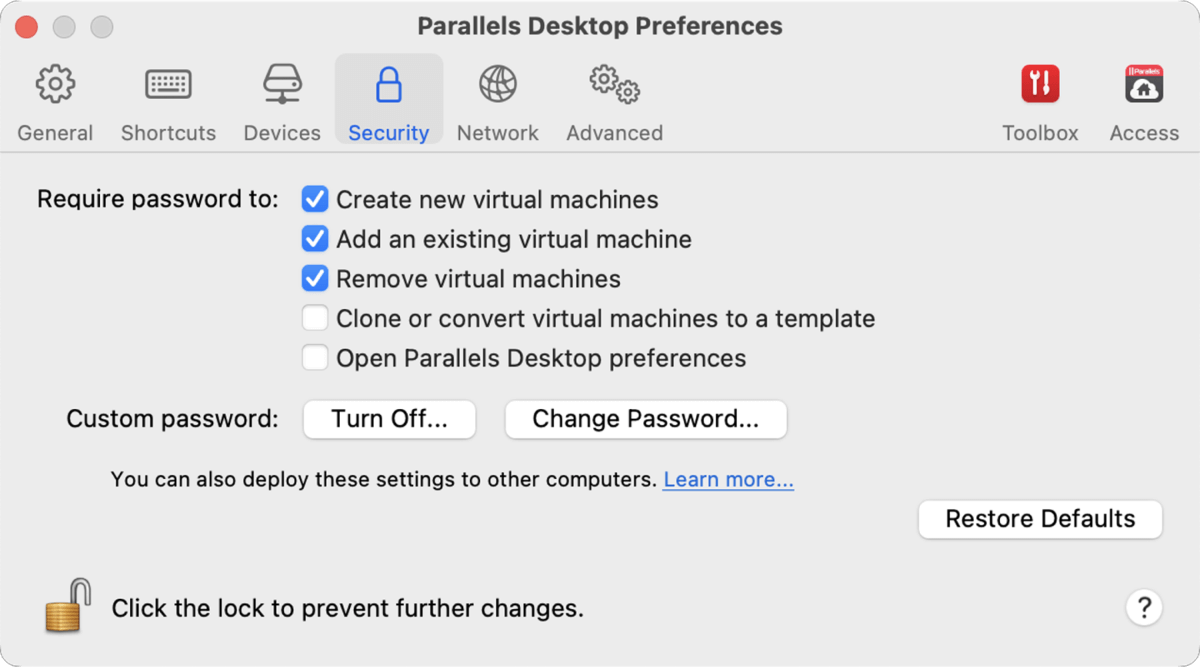Uncheck 'Remove virtual machines' option
Screen dimensions: 1200x667
[314, 278]
